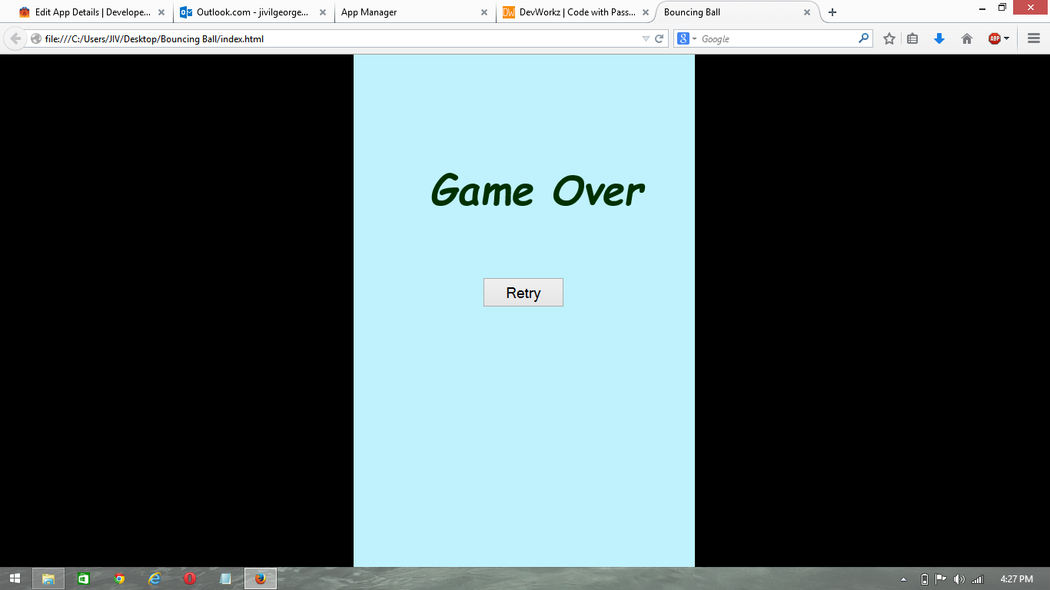Click the search magnifier icon
The image size is (1050, 590).
(x=864, y=39)
